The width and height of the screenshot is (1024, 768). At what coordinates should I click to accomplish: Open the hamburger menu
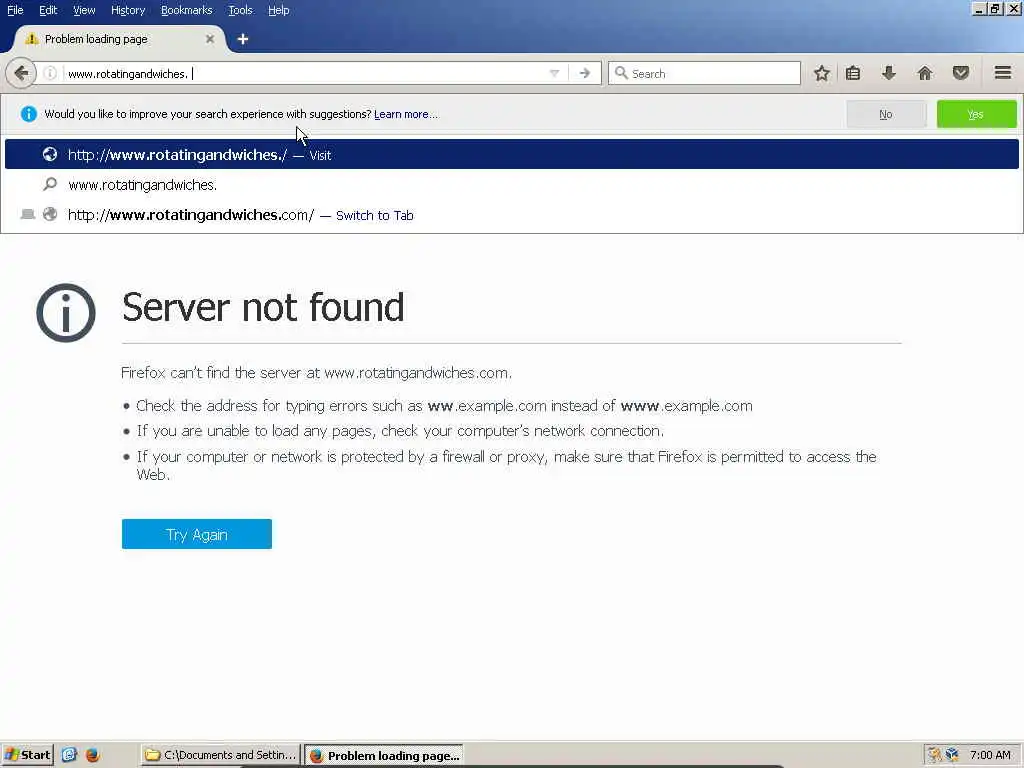click(x=1003, y=73)
